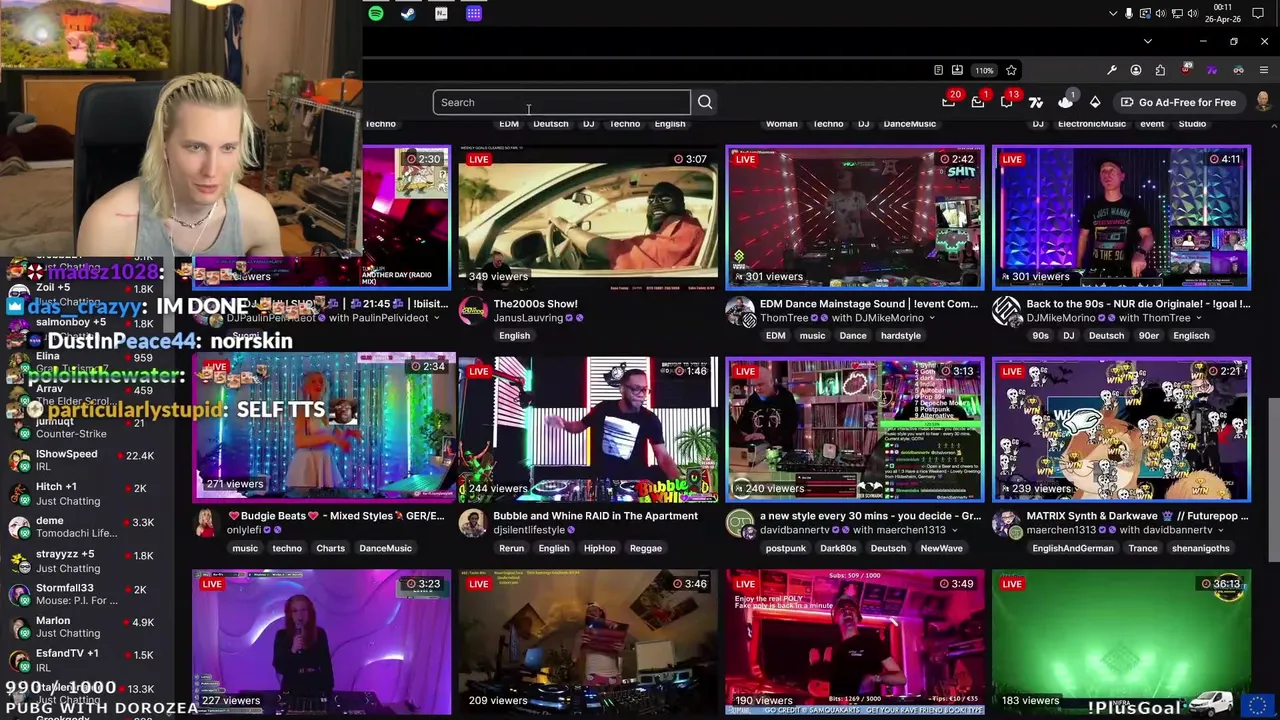Click the page vertical scrollbar
This screenshot has width=1280, height=720.
[1273, 480]
